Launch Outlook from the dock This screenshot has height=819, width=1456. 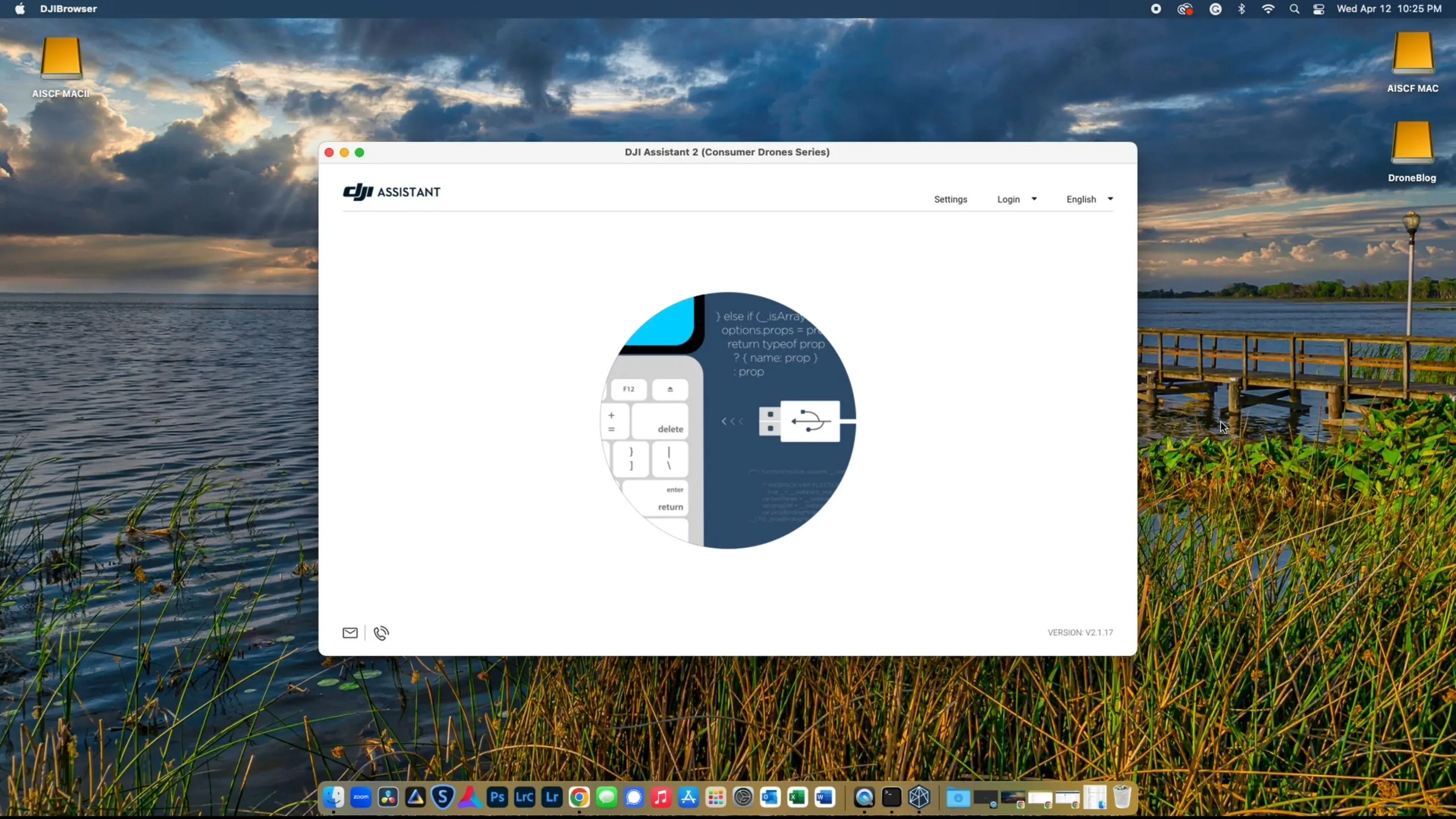[x=770, y=797]
